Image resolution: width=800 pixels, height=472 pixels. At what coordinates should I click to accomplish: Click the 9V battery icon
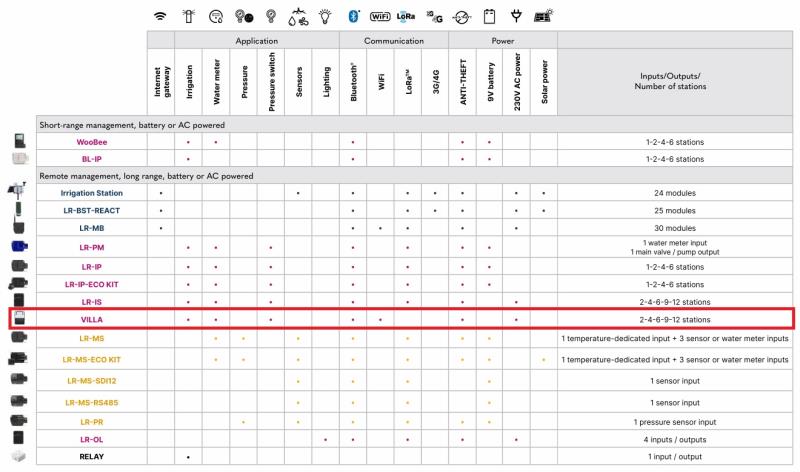[489, 17]
